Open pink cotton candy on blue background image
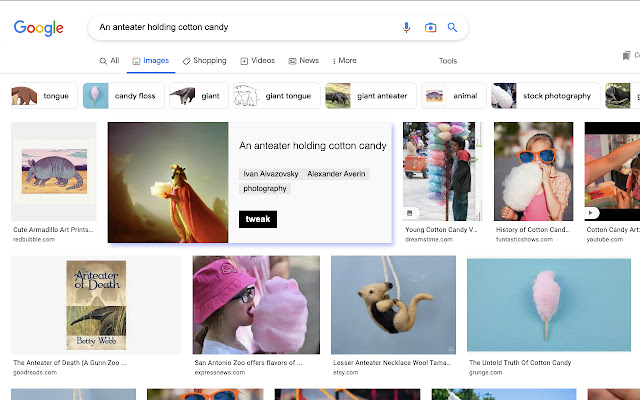Image resolution: width=640 pixels, height=400 pixels. [x=549, y=305]
